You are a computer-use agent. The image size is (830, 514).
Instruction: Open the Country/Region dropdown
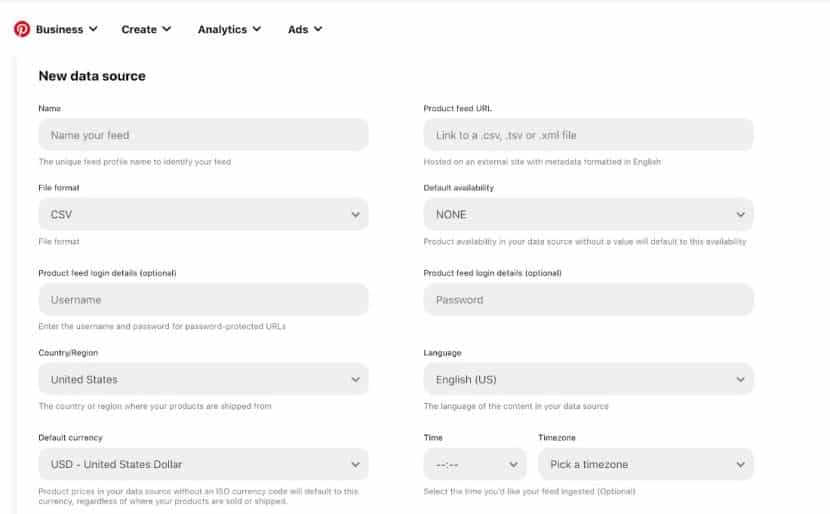point(203,380)
